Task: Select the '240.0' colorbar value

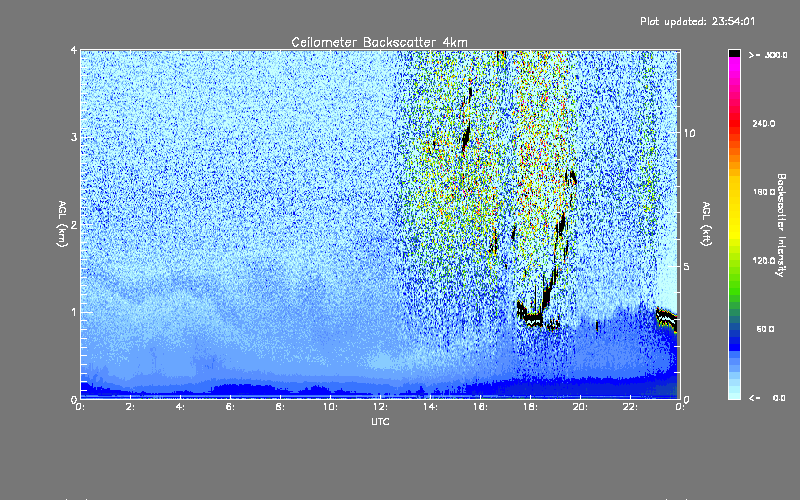Action: [x=764, y=123]
